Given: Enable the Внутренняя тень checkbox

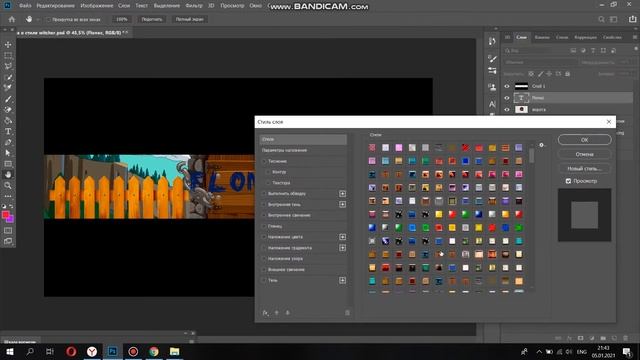Looking at the screenshot, I should click(264, 204).
